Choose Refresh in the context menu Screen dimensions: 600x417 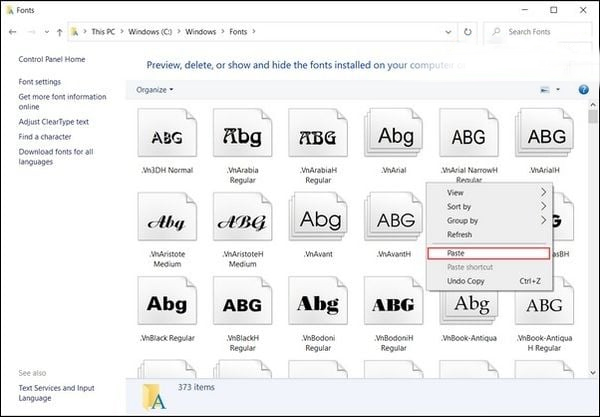point(489,235)
